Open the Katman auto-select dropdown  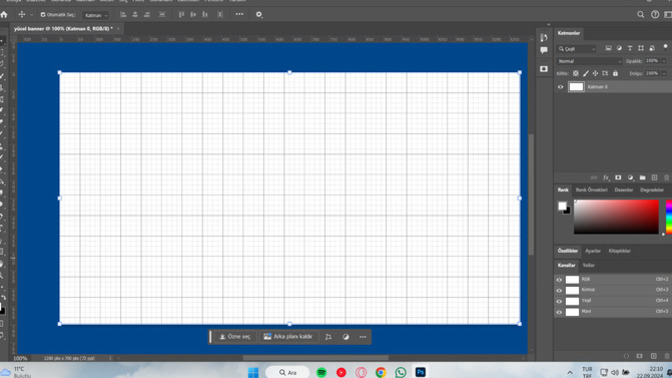click(x=96, y=15)
